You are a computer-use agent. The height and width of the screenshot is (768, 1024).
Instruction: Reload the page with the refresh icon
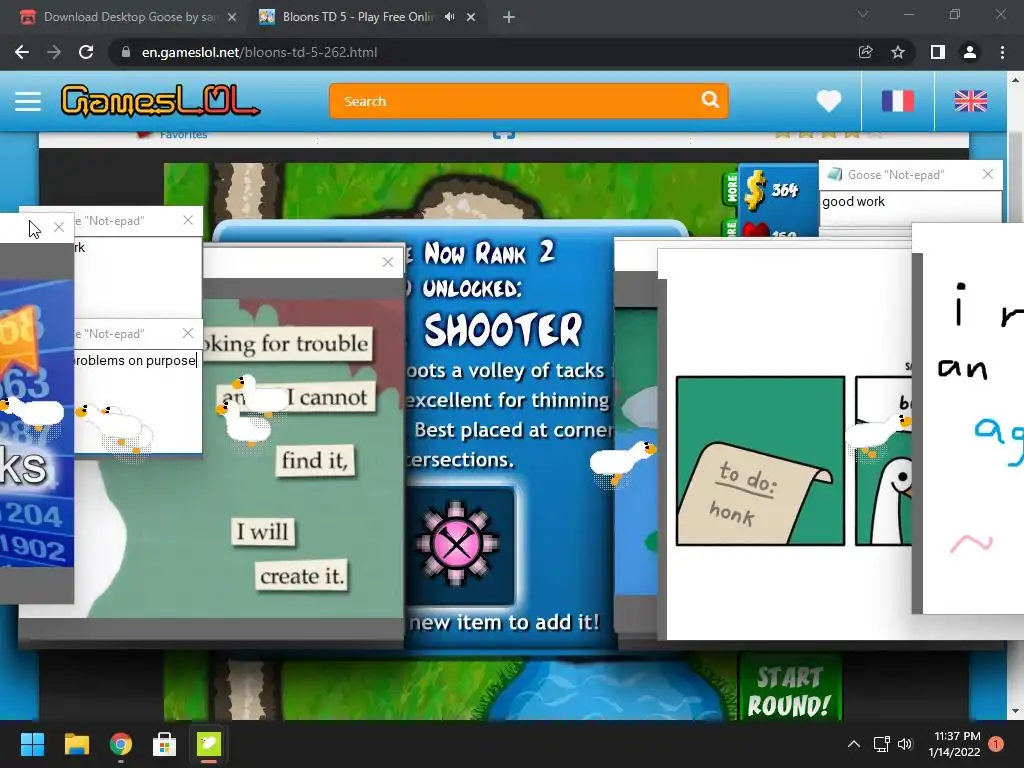coord(86,52)
